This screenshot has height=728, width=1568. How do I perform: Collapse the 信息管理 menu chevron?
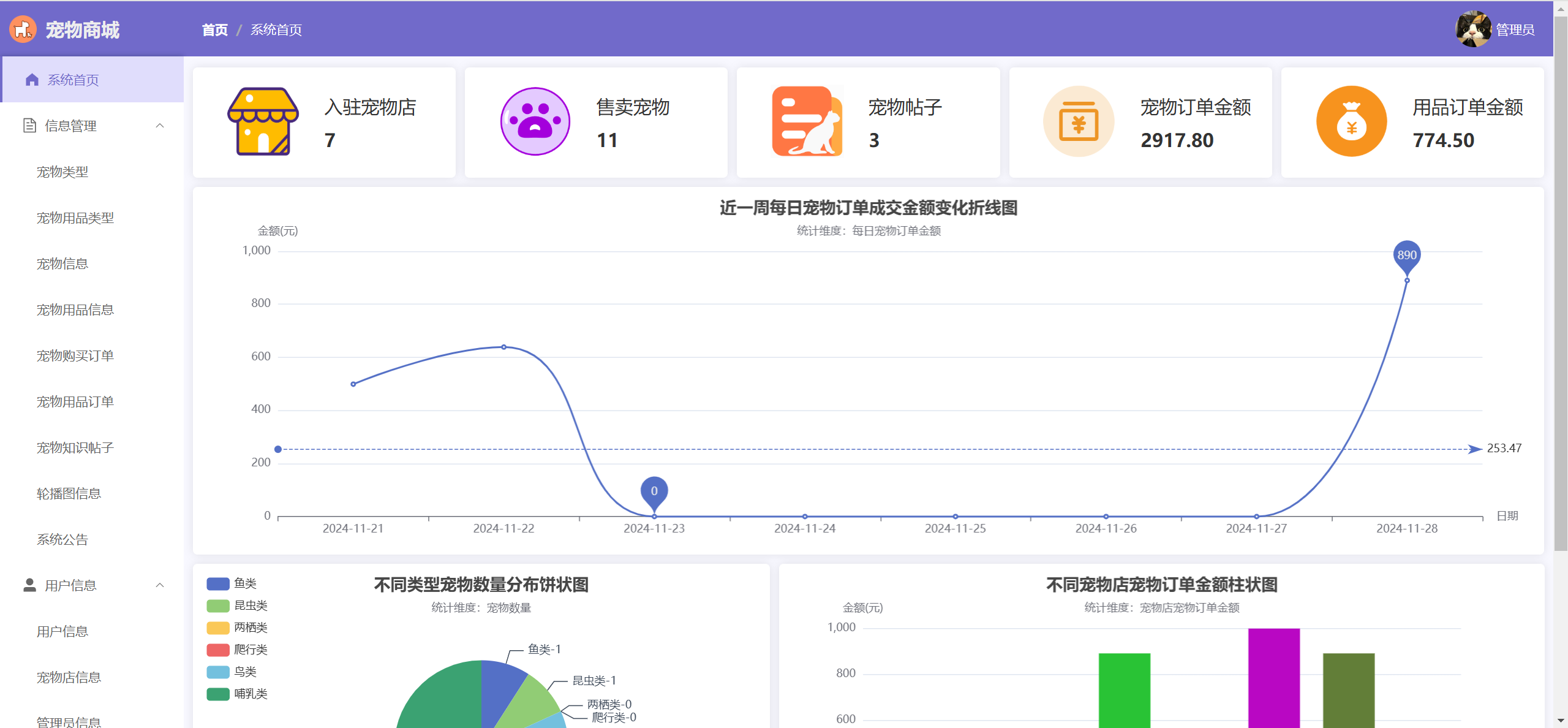click(160, 126)
